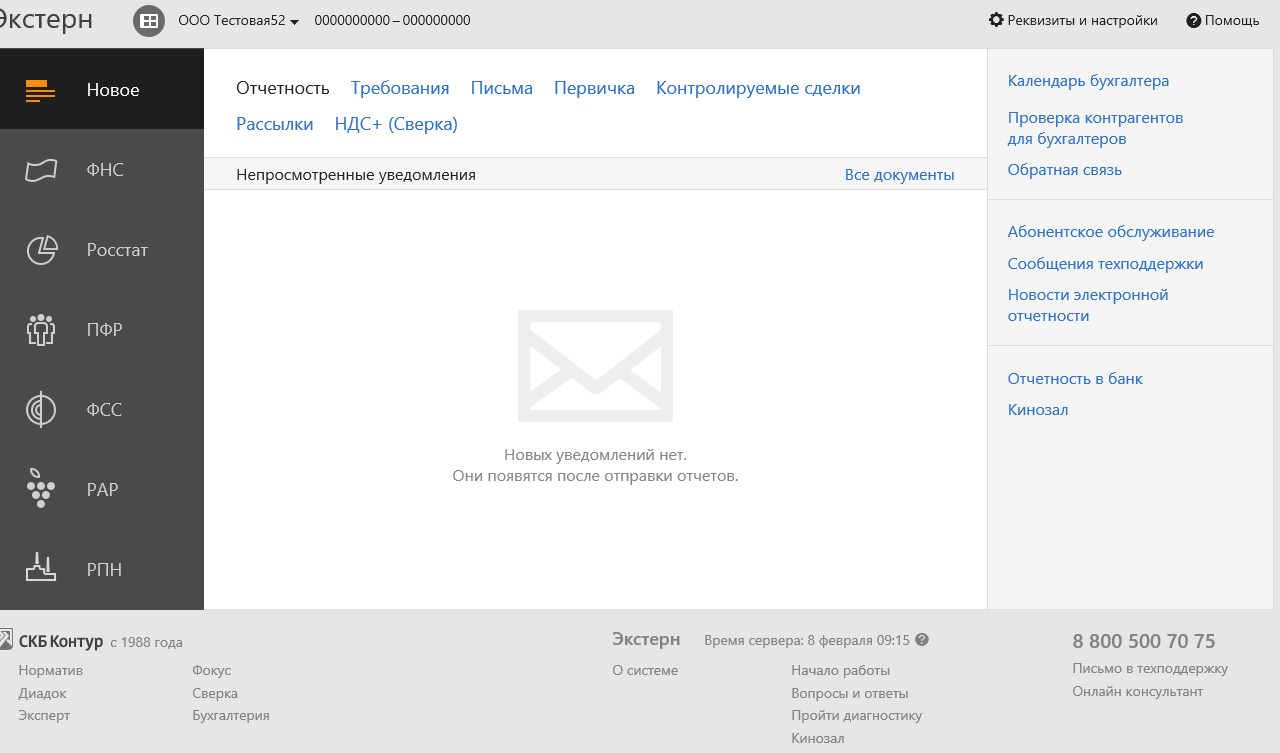Click the gear icon for Реквизиты и настройки
1280x753 pixels.
tap(996, 20)
